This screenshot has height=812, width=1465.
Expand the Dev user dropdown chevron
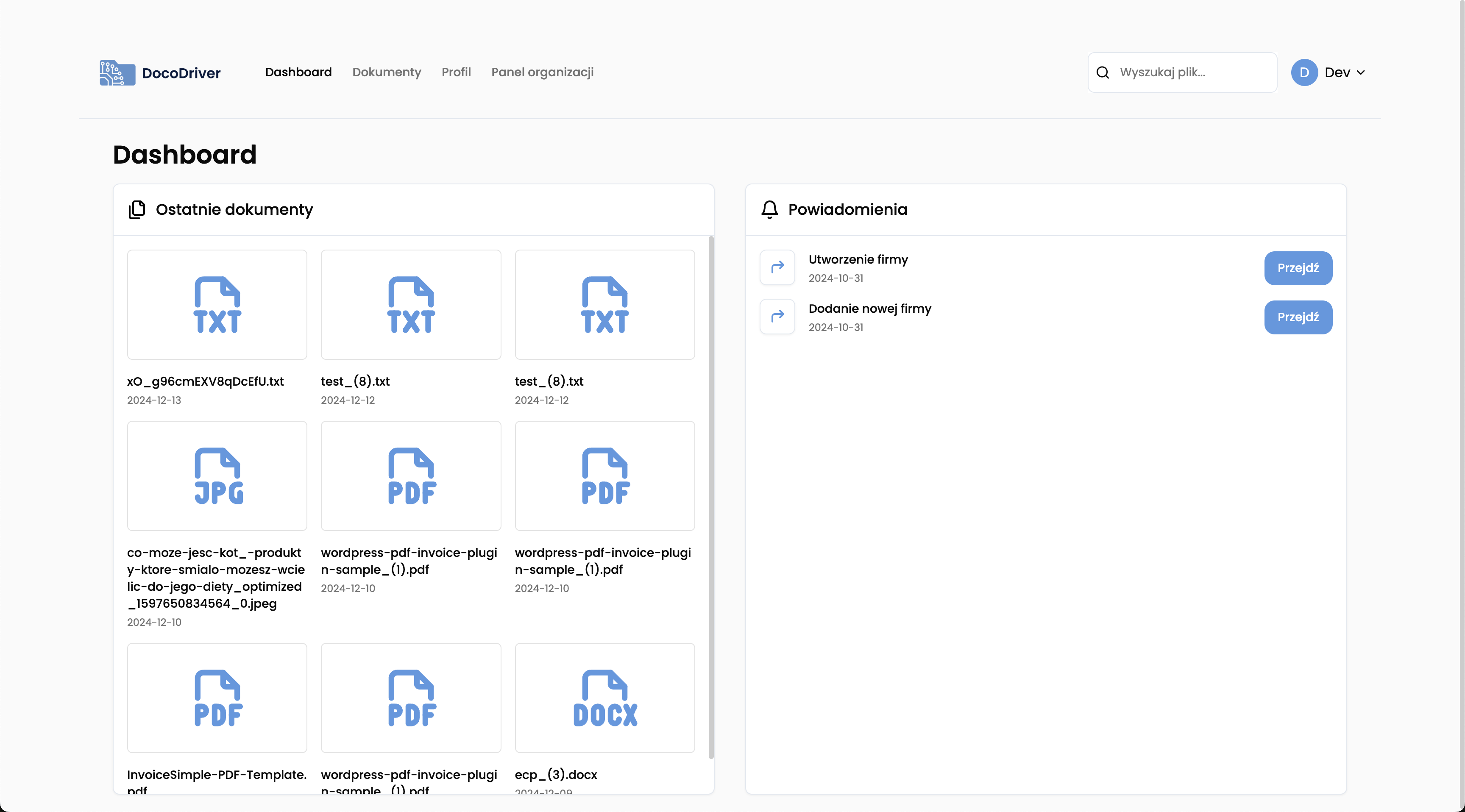pyautogui.click(x=1360, y=73)
